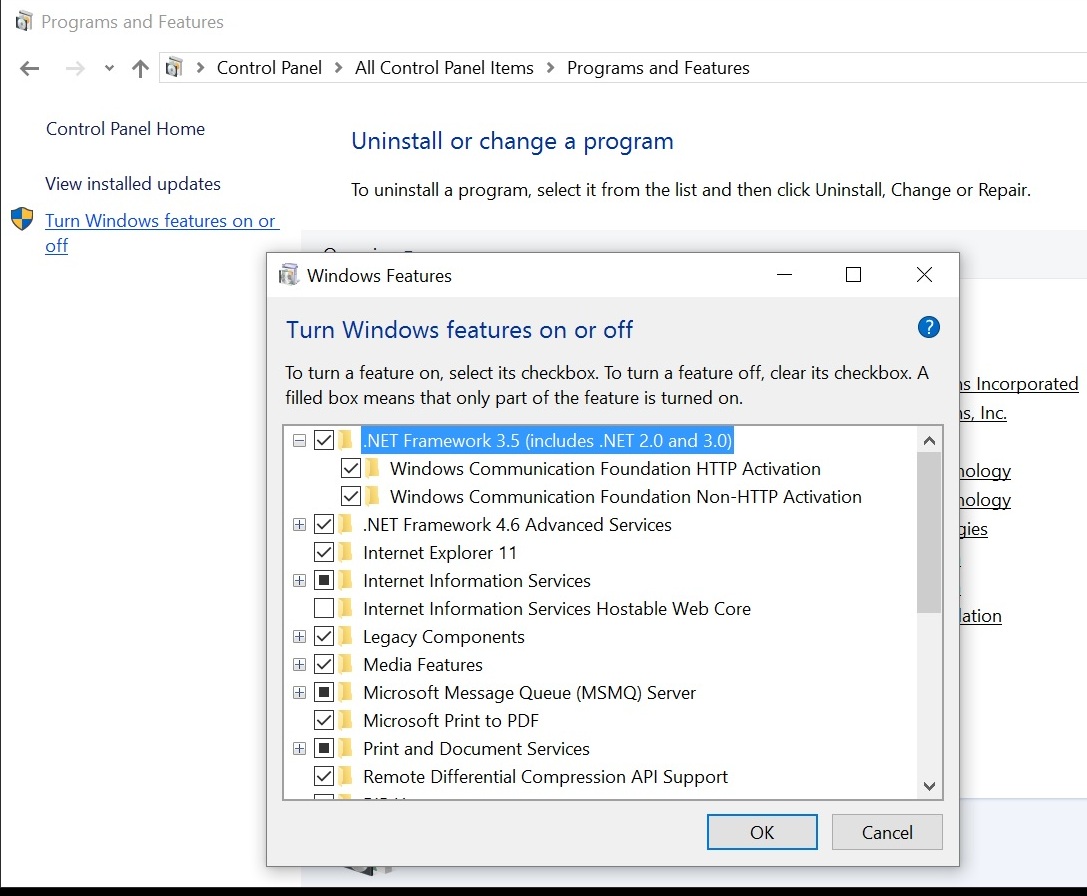Click chevron after All Control Panel Items breadcrumb
Image resolution: width=1087 pixels, height=896 pixels.
click(550, 67)
